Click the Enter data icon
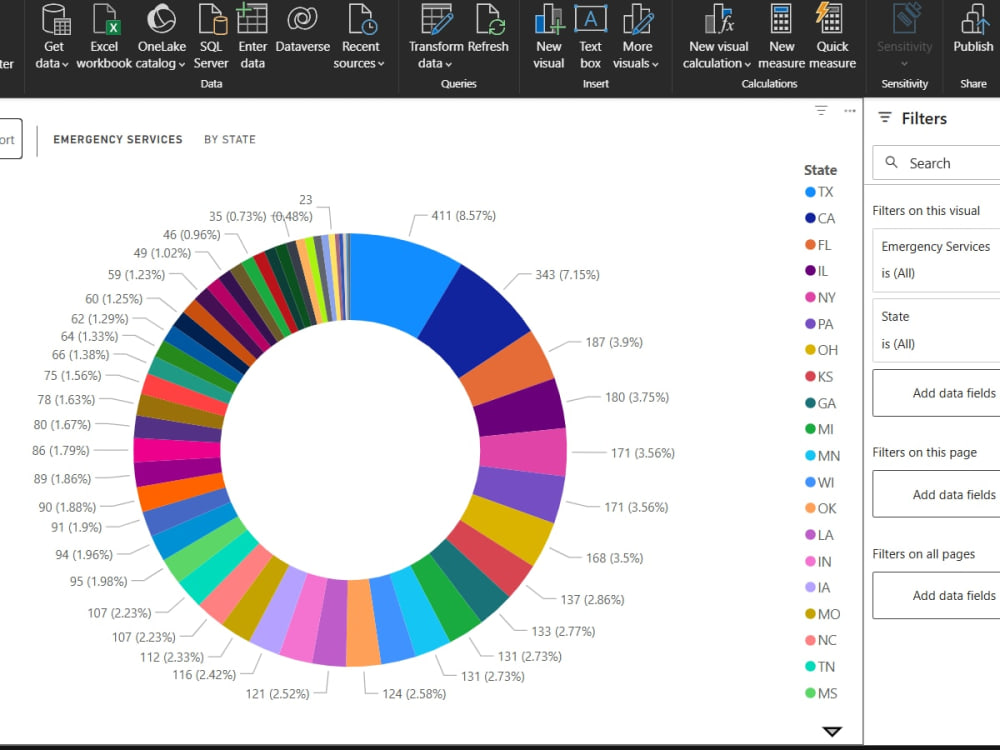The image size is (1000, 750). coord(252,18)
